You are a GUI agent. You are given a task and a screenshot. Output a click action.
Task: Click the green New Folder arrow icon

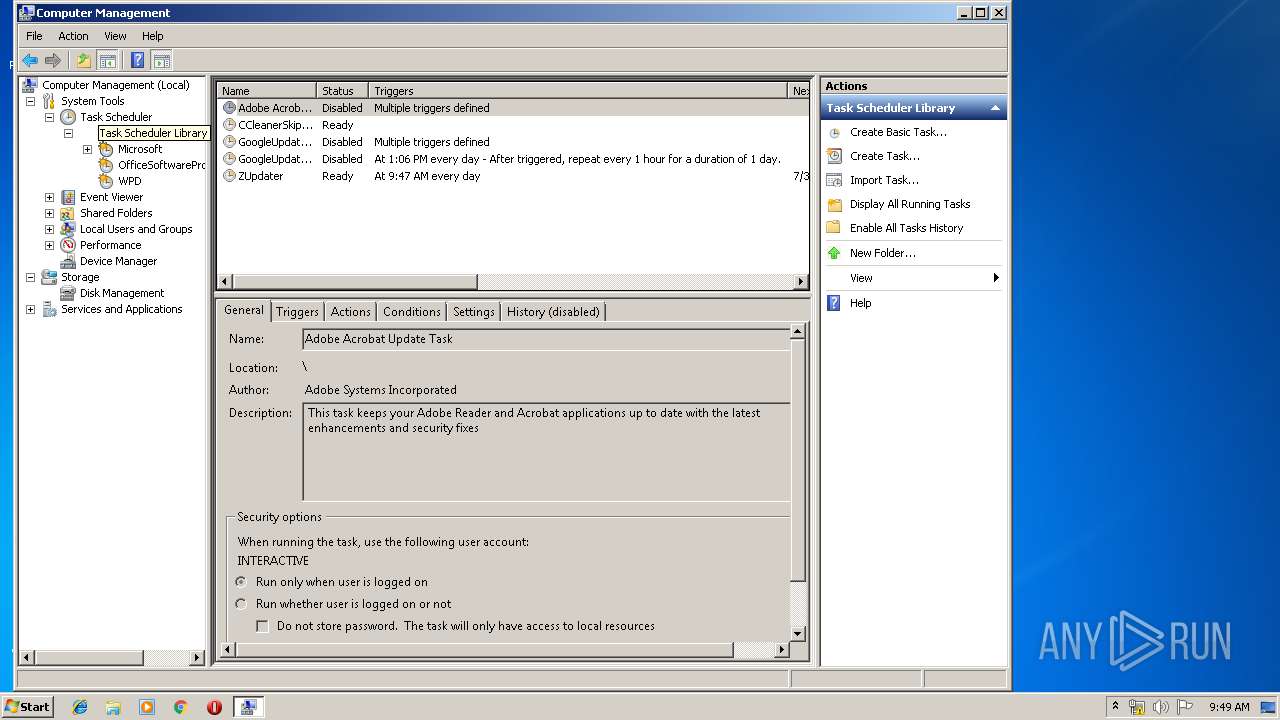tap(834, 253)
